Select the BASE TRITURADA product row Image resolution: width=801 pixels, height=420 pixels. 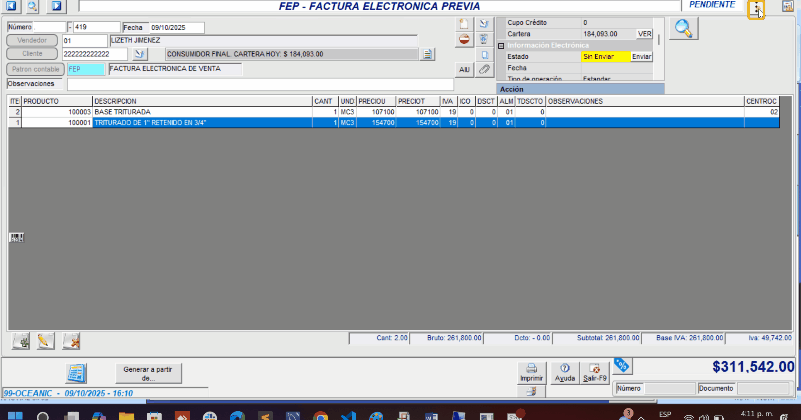[200, 112]
